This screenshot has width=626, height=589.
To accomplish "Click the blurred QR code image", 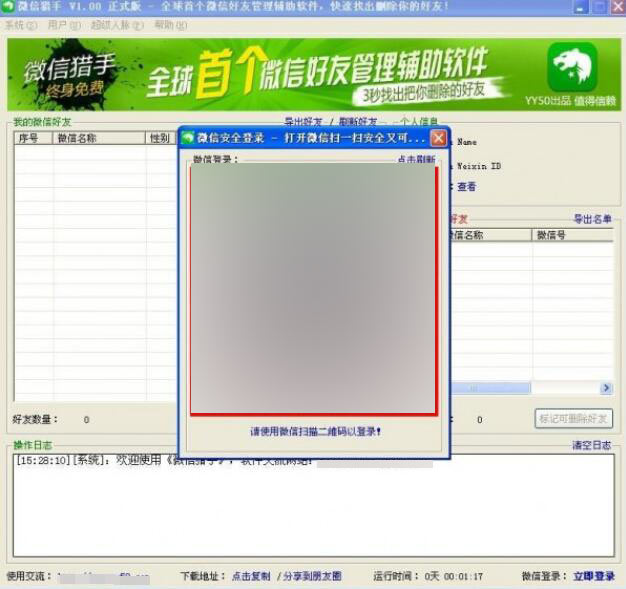I will point(313,289).
